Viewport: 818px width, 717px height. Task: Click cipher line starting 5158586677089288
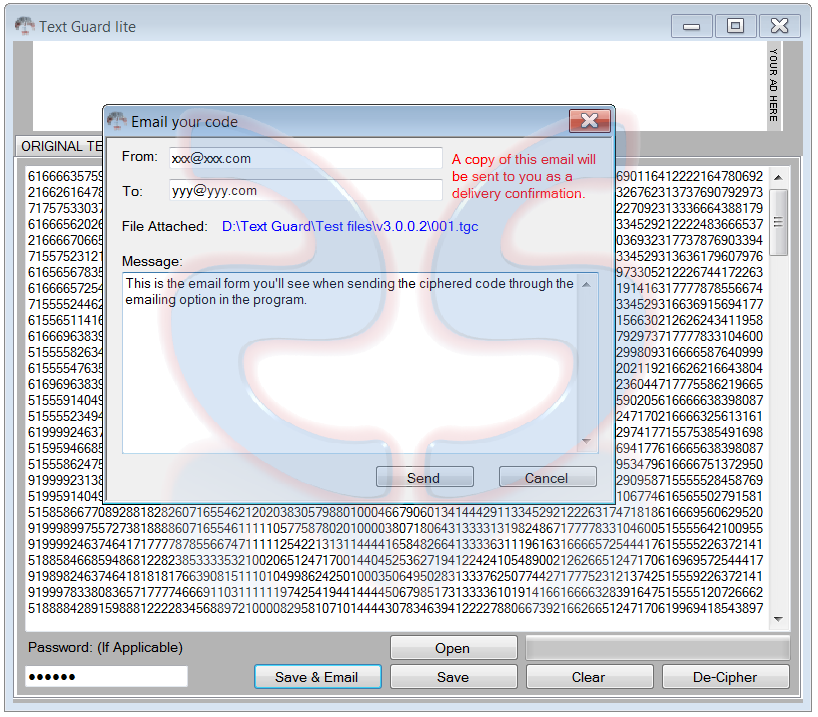(x=395, y=513)
